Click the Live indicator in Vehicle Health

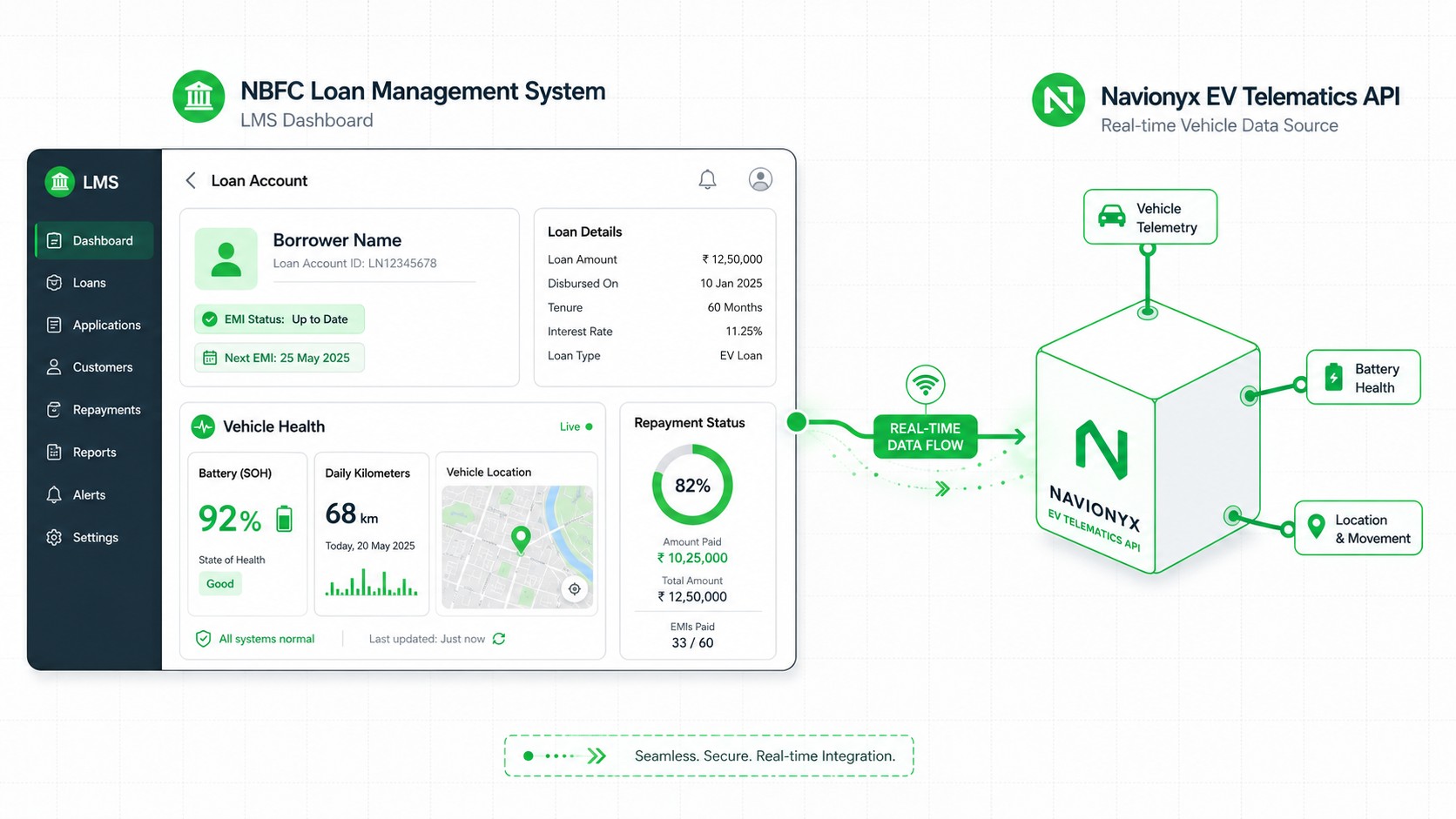click(x=576, y=426)
